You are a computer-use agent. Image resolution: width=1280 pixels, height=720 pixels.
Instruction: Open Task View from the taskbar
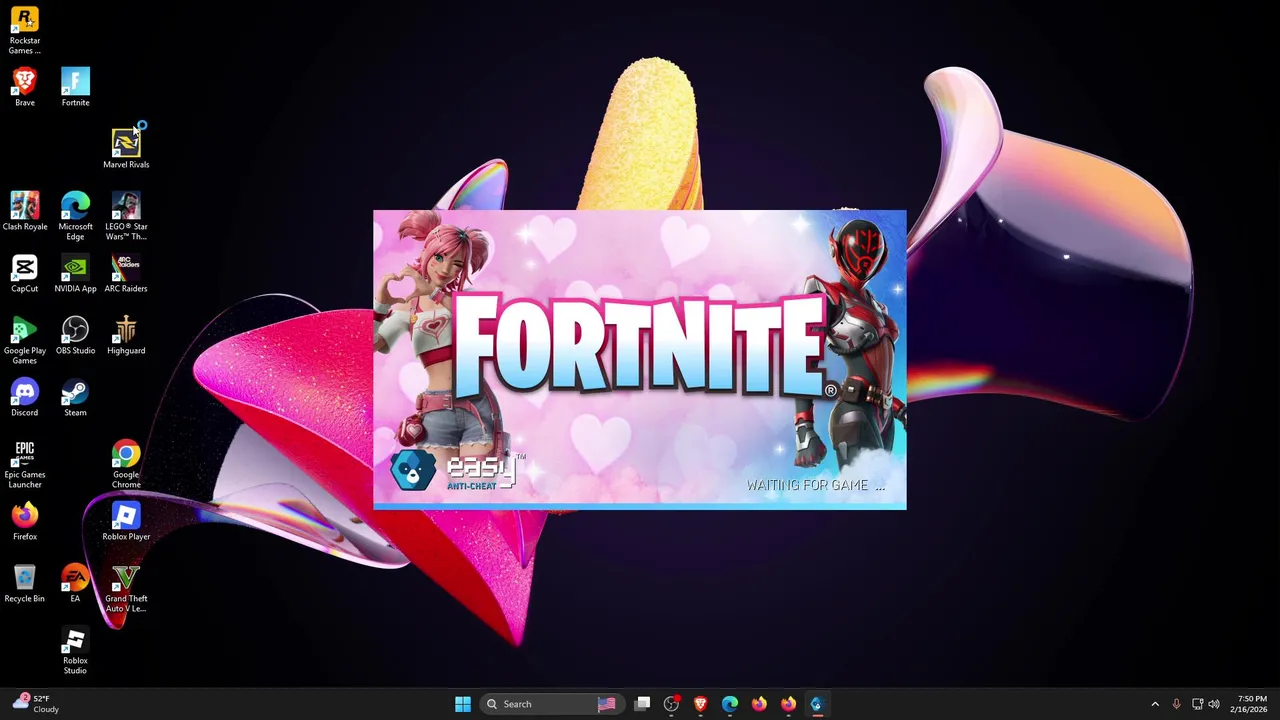643,704
